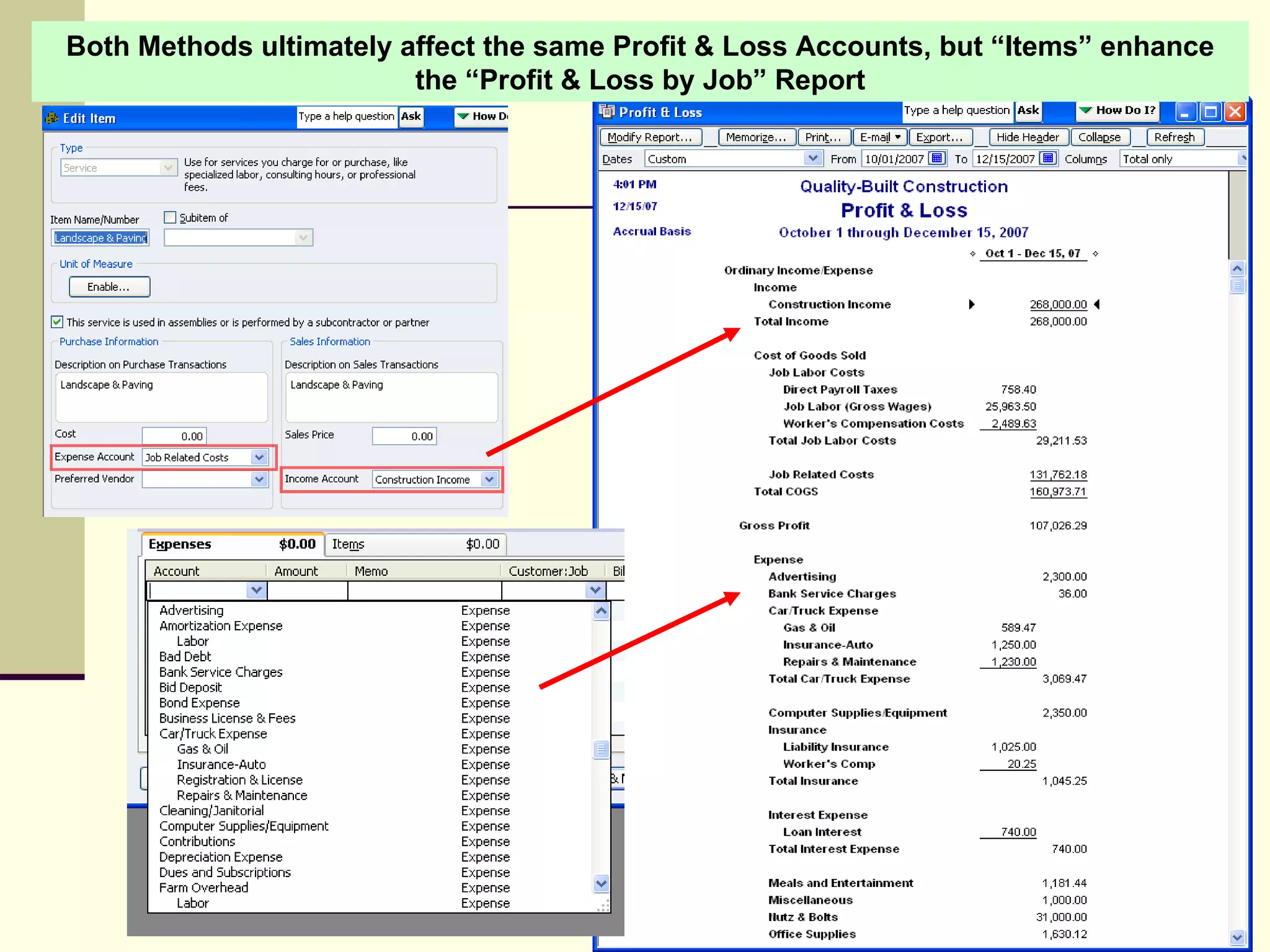Click the Enable unit of measure button
The height and width of the screenshot is (952, 1270).
[109, 287]
